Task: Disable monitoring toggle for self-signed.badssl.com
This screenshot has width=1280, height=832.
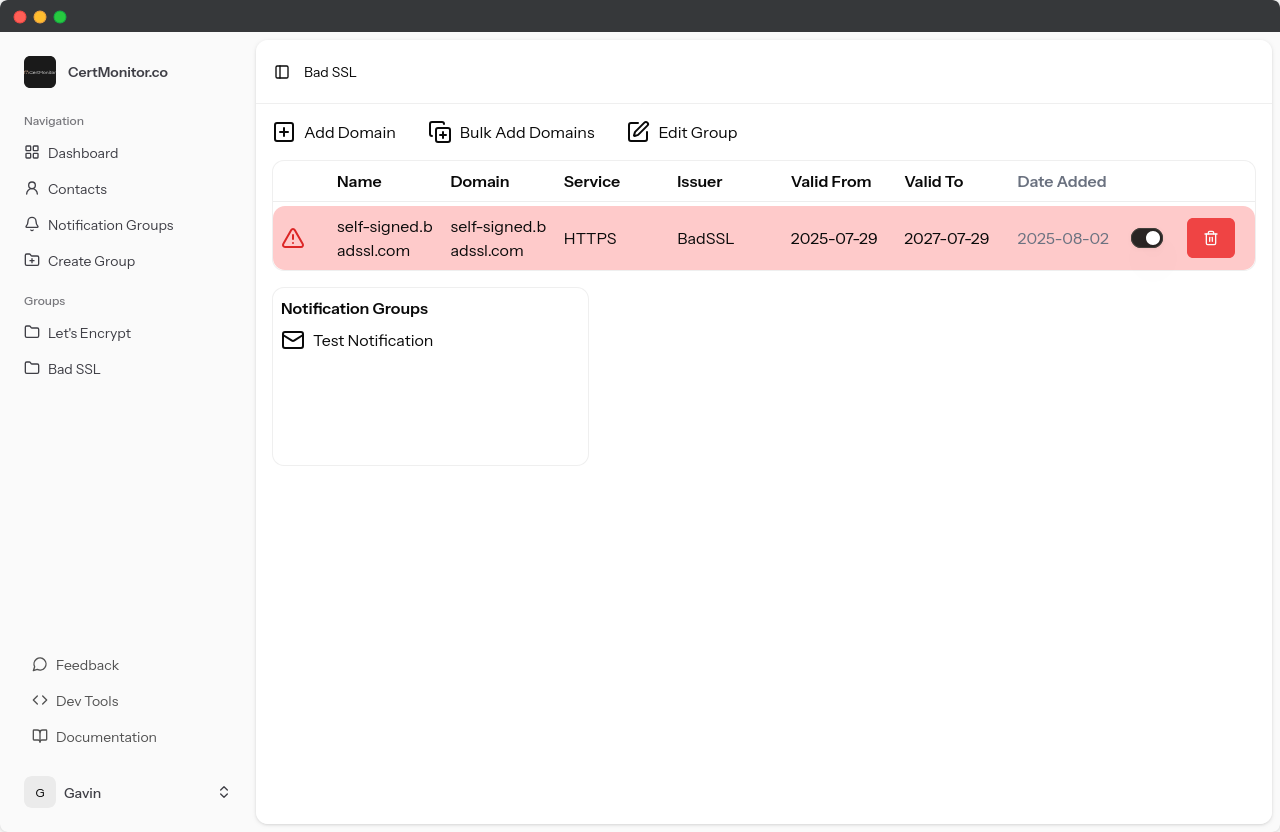Action: tap(1146, 238)
